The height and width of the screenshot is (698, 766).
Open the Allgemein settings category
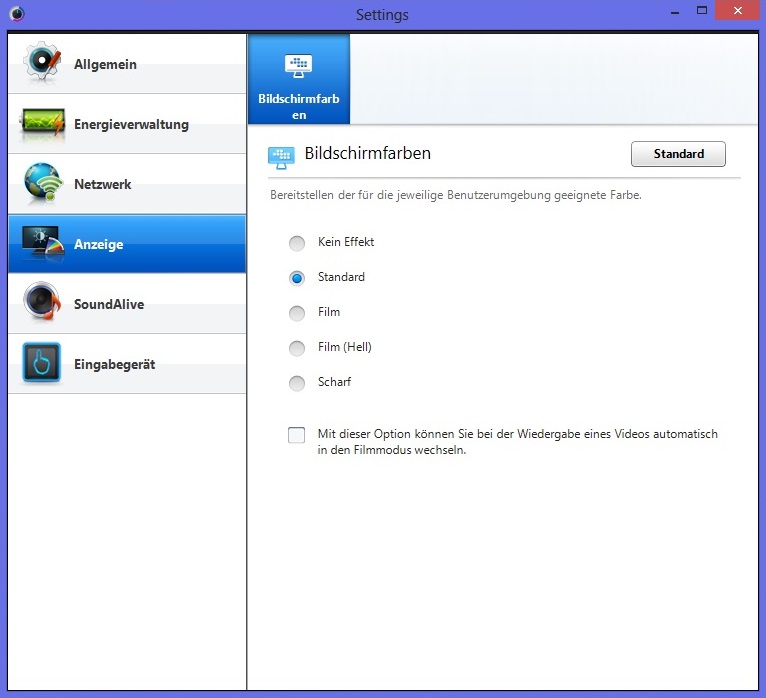(x=127, y=63)
